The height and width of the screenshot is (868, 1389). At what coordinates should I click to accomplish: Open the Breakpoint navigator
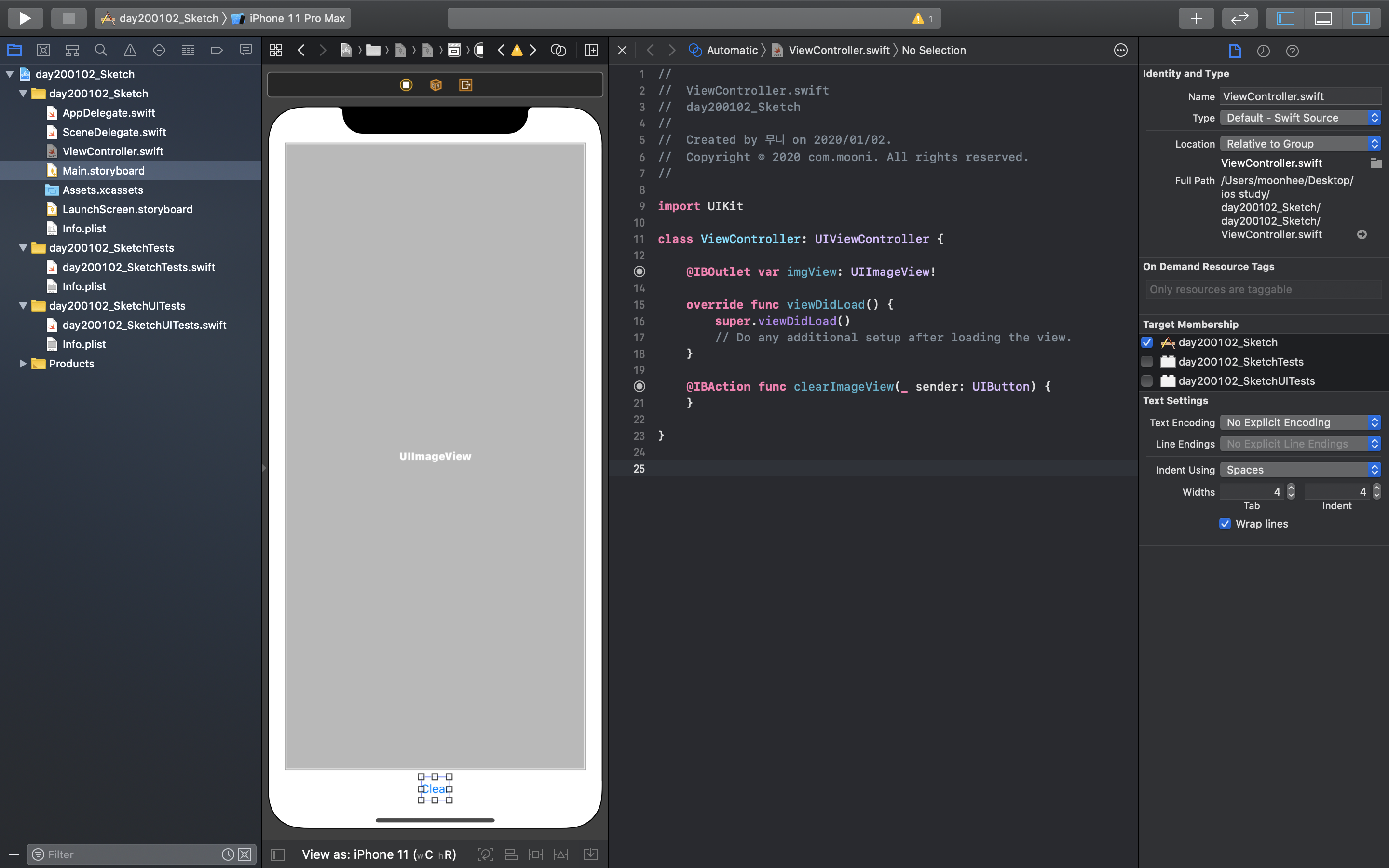point(217,51)
